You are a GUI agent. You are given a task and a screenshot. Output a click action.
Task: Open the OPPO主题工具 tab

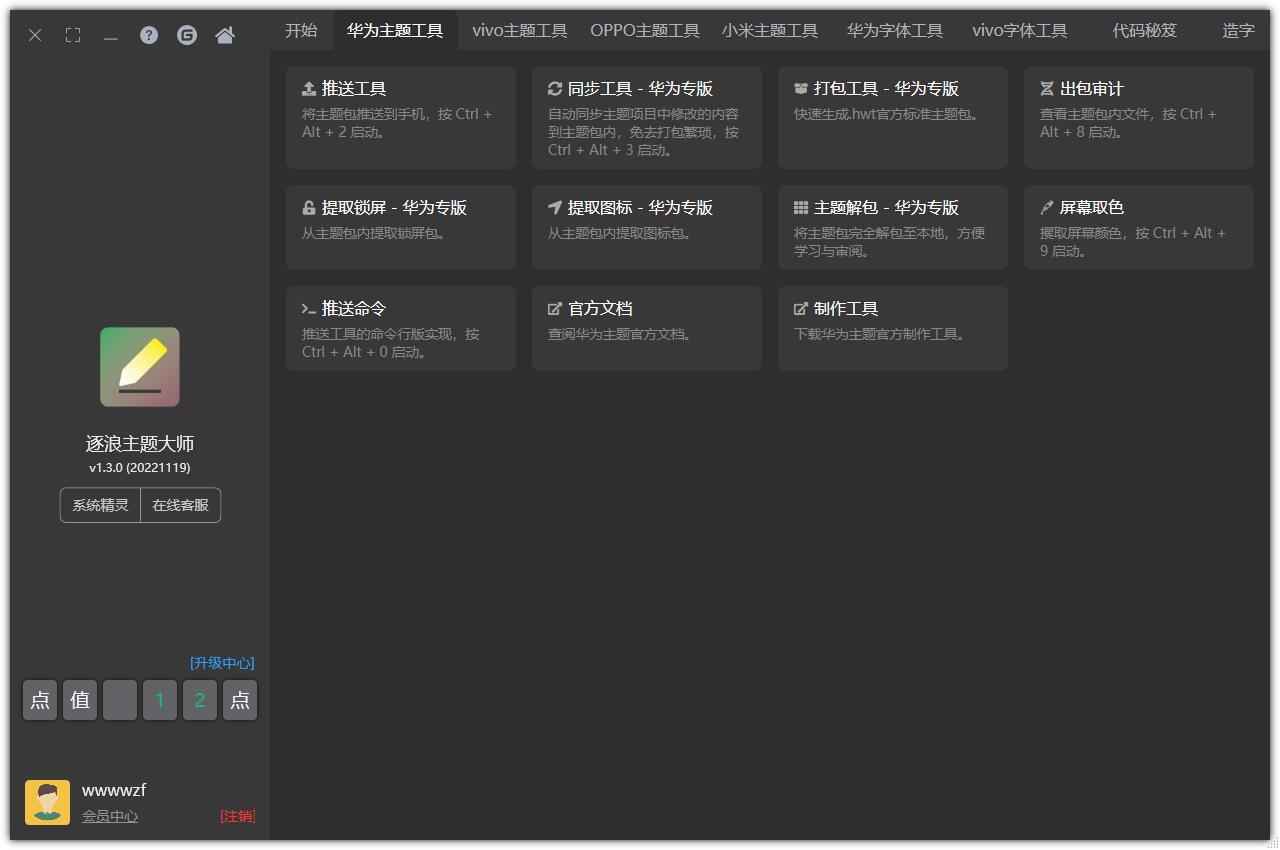645,31
